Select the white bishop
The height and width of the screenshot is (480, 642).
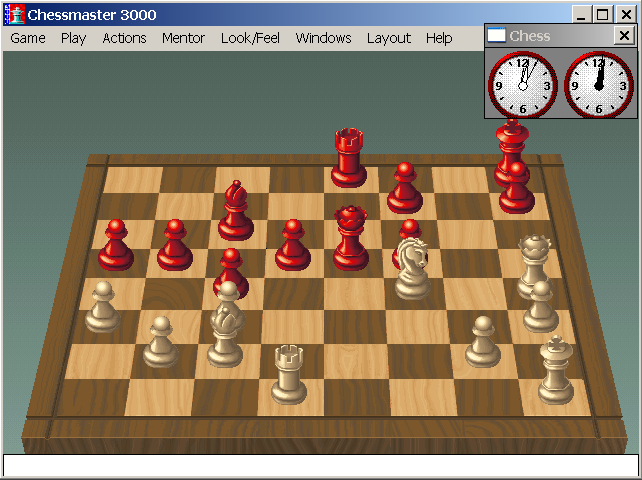(x=225, y=338)
